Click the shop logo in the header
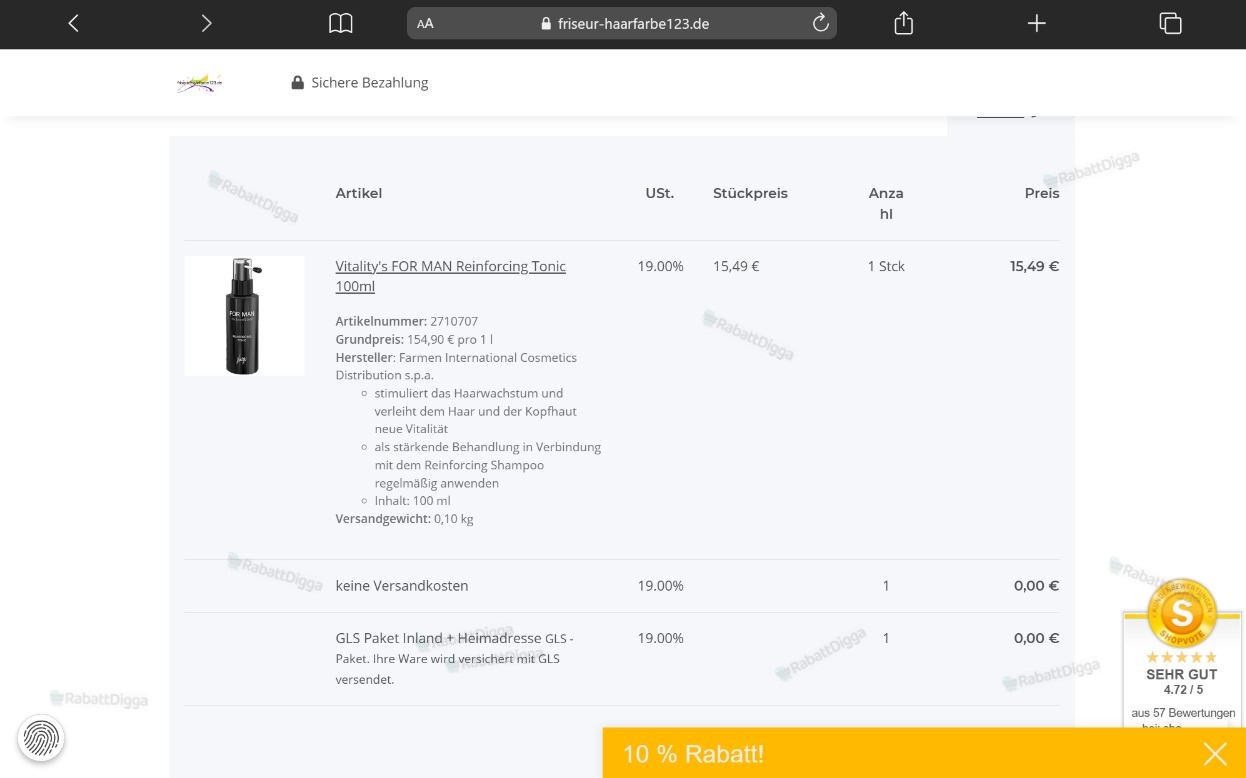 [199, 83]
